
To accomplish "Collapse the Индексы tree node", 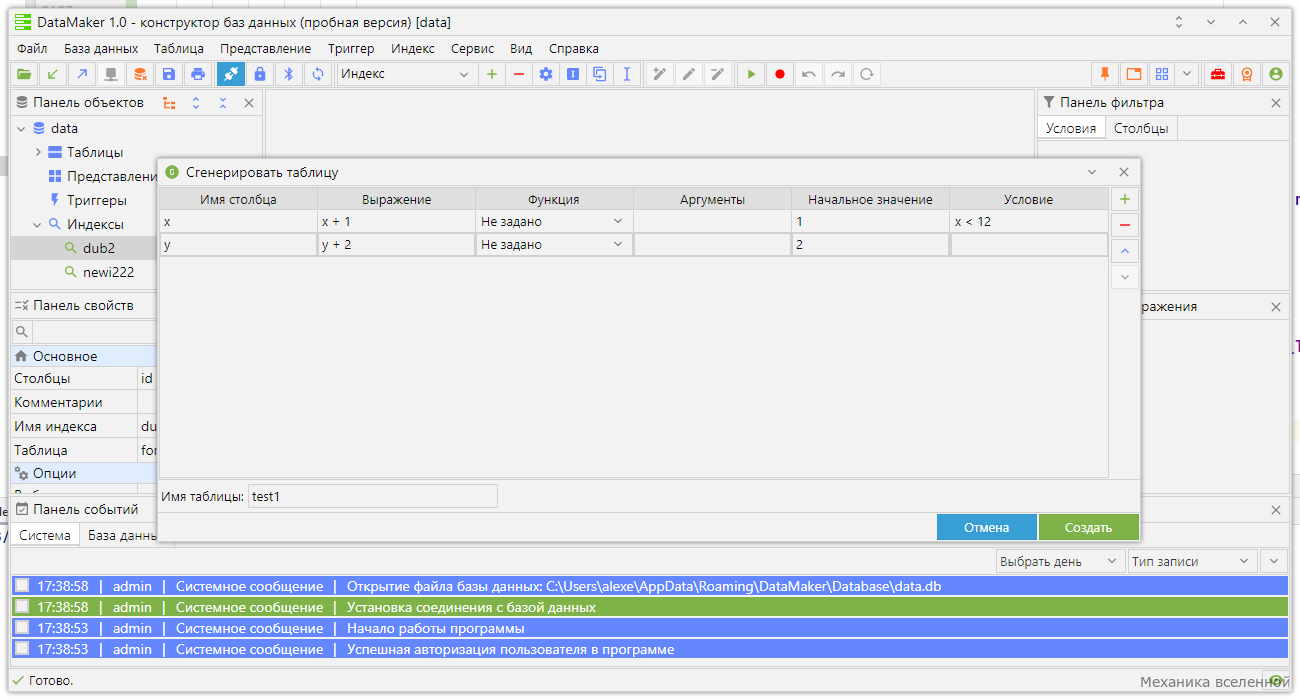I will point(38,224).
